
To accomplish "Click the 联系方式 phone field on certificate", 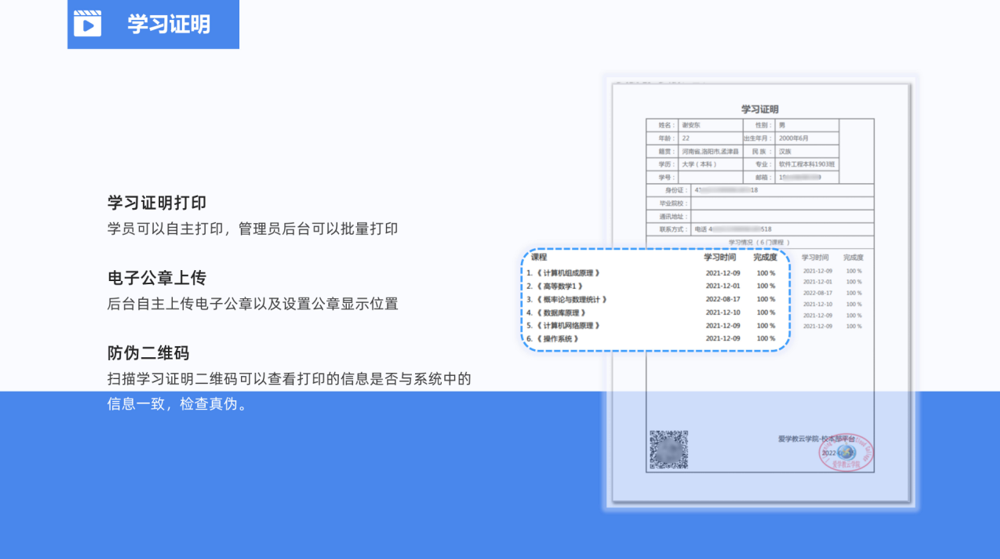I will (733, 229).
